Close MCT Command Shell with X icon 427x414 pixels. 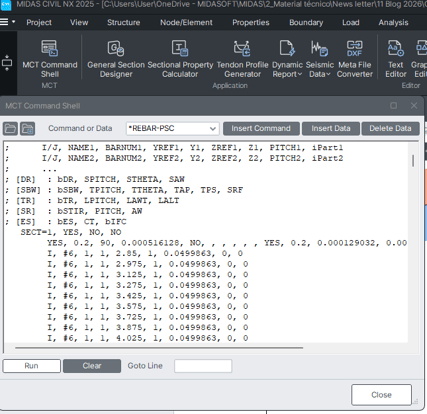pyautogui.click(x=414, y=106)
